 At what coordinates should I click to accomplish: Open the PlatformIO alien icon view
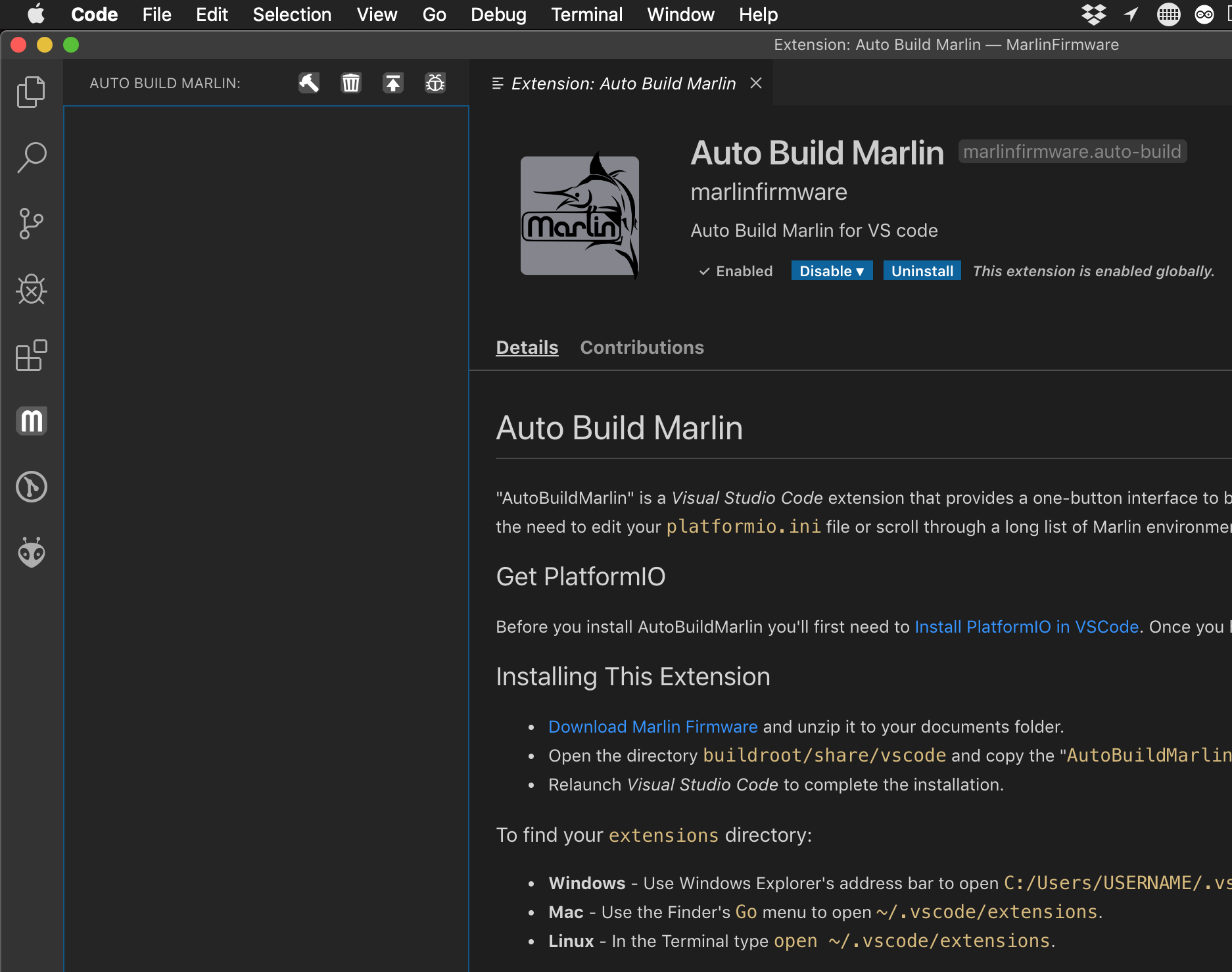coord(31,552)
